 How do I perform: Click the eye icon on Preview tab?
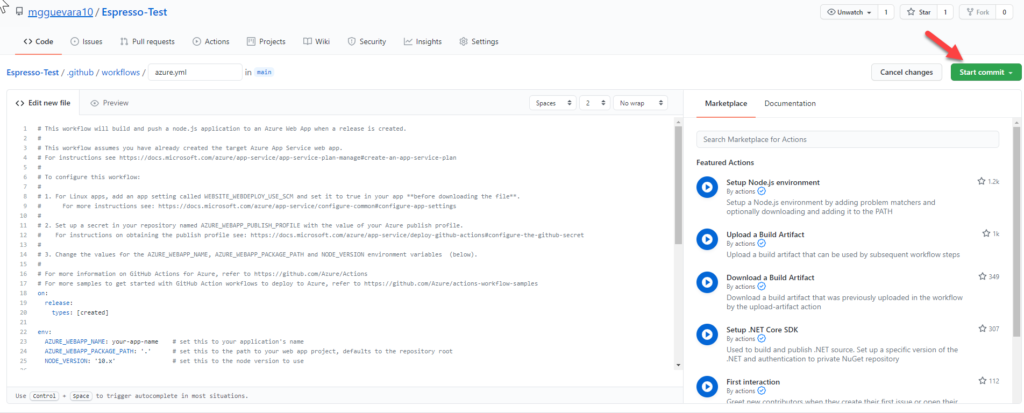[95, 103]
